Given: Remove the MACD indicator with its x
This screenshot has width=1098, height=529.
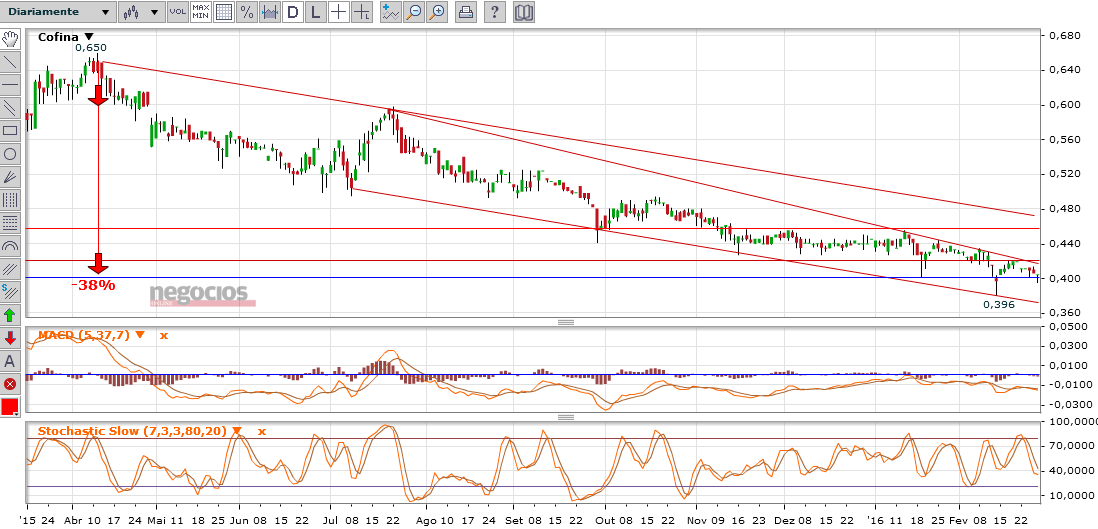Looking at the screenshot, I should [164, 335].
